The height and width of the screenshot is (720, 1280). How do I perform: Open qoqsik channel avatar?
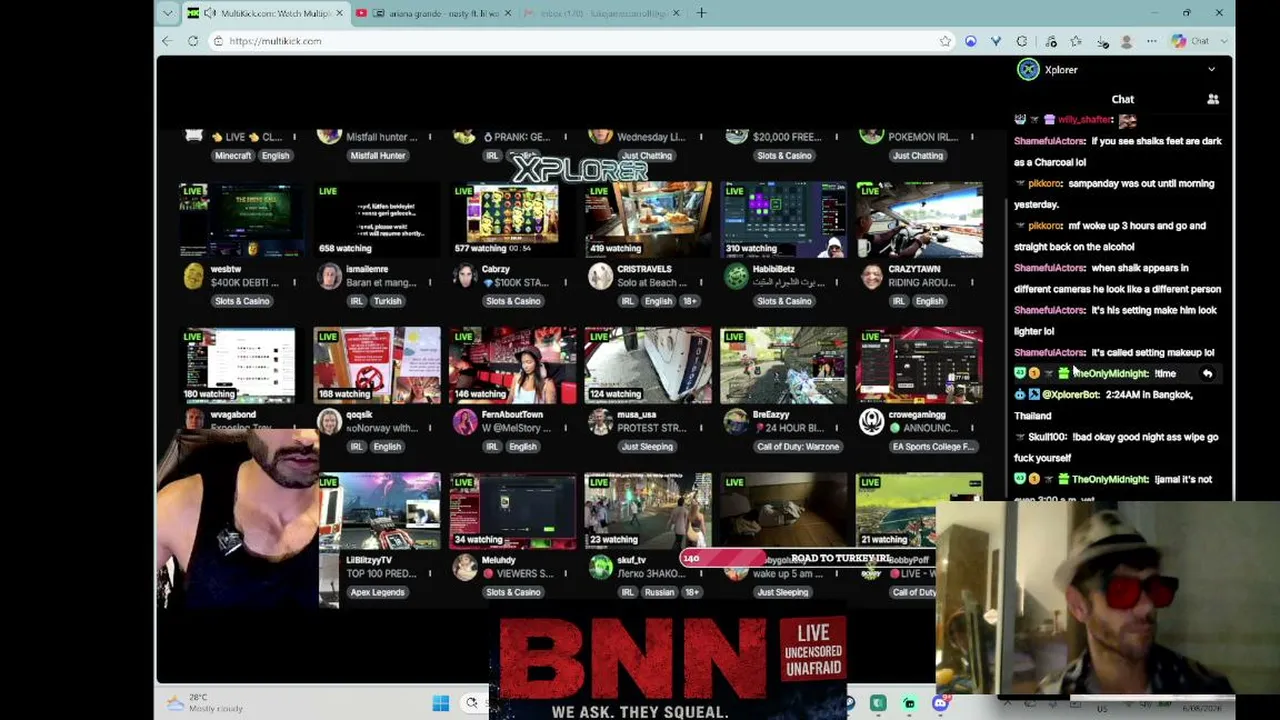[x=329, y=421]
